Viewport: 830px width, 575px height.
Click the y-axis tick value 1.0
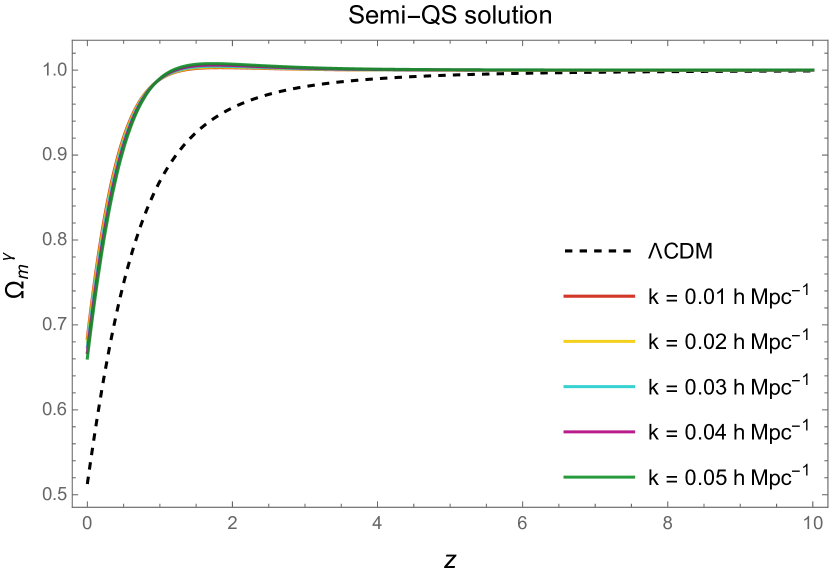53,70
